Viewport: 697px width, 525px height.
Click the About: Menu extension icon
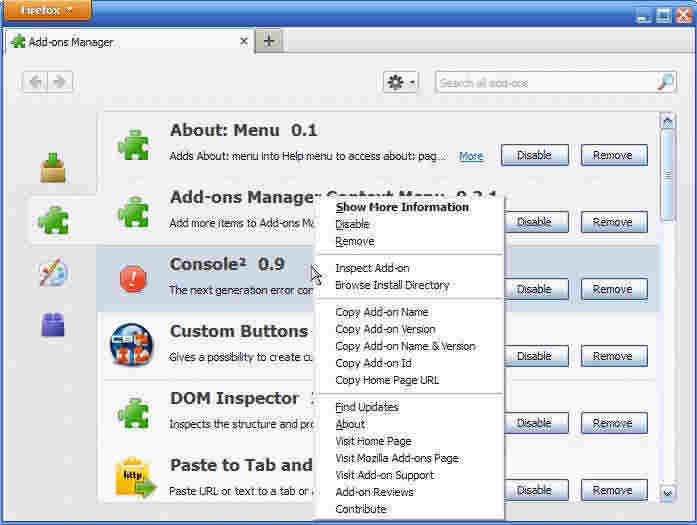133,145
